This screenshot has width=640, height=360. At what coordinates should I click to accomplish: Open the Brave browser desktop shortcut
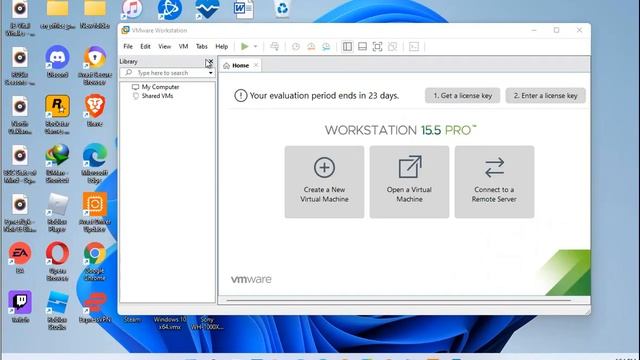click(x=95, y=110)
